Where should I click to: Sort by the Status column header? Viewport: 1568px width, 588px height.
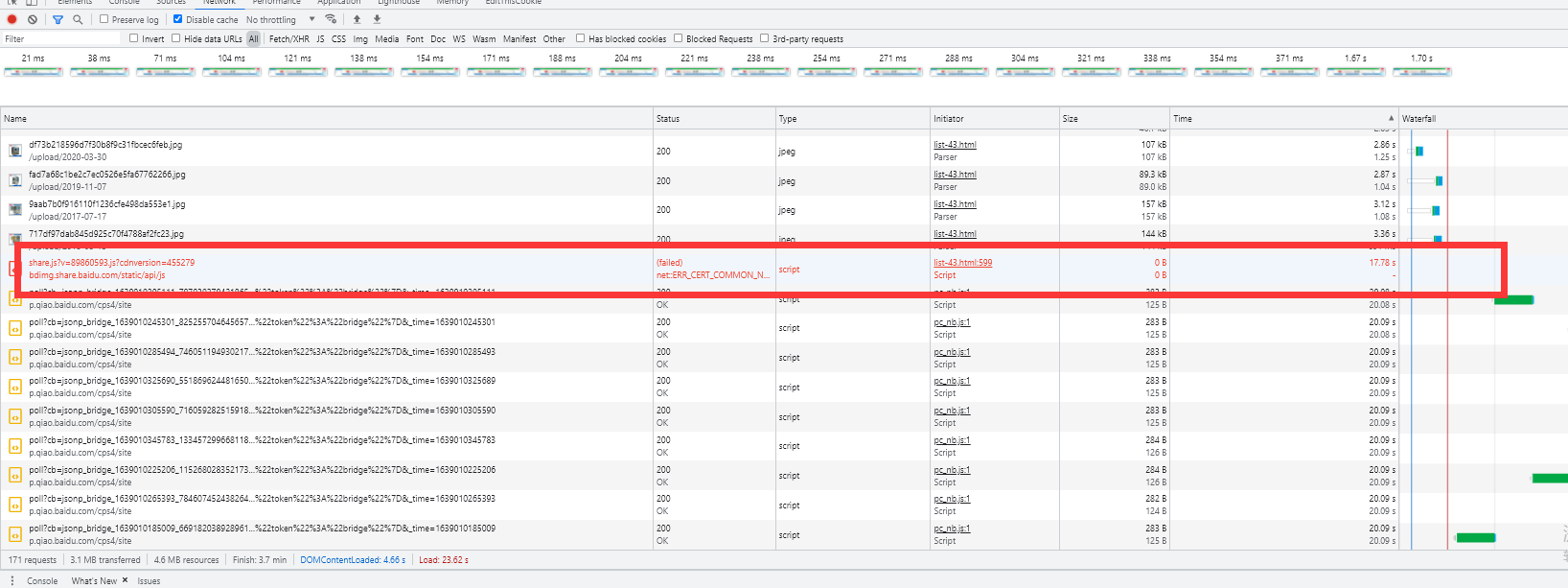[x=668, y=119]
